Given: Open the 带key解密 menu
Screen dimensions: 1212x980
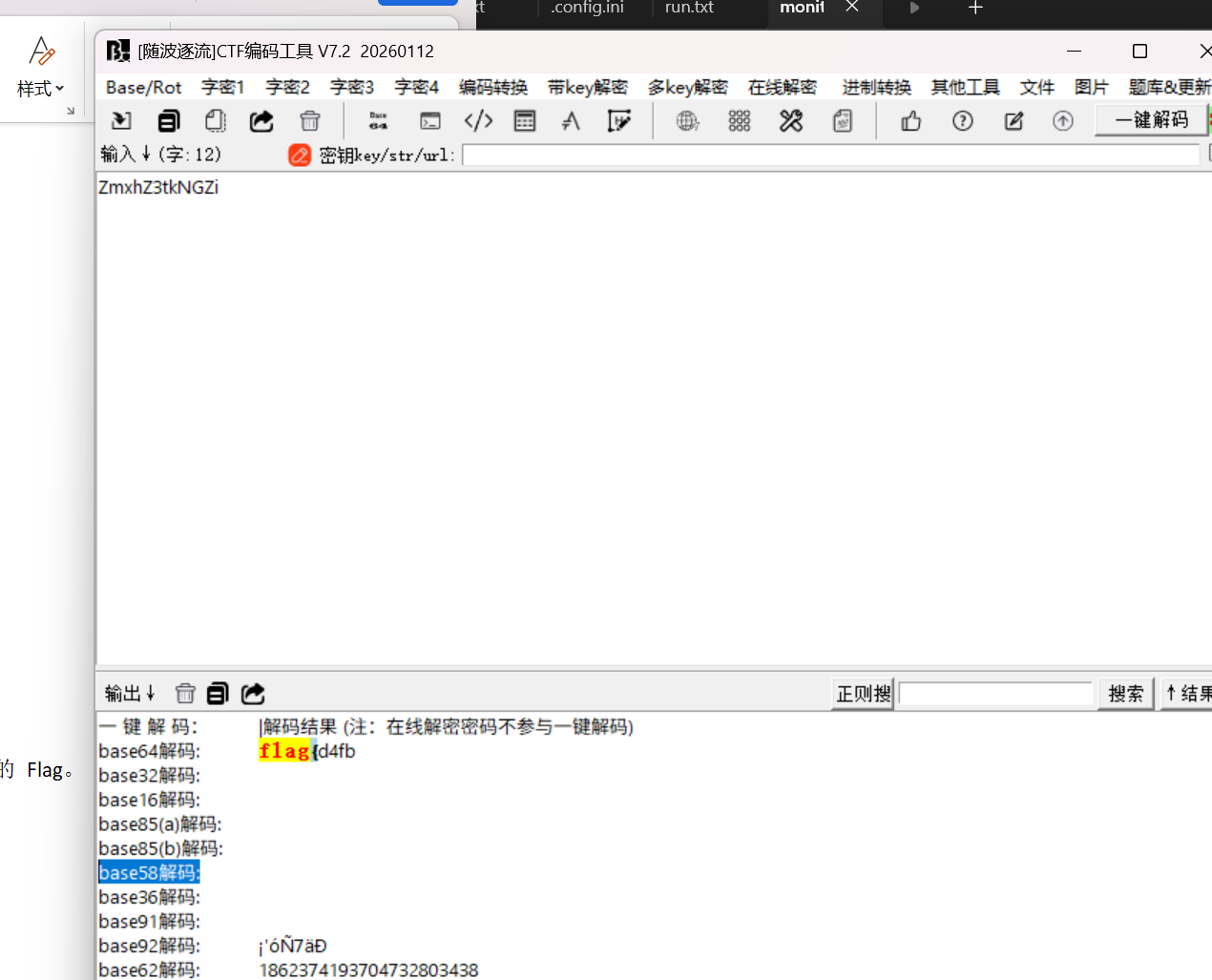Looking at the screenshot, I should tap(588, 88).
